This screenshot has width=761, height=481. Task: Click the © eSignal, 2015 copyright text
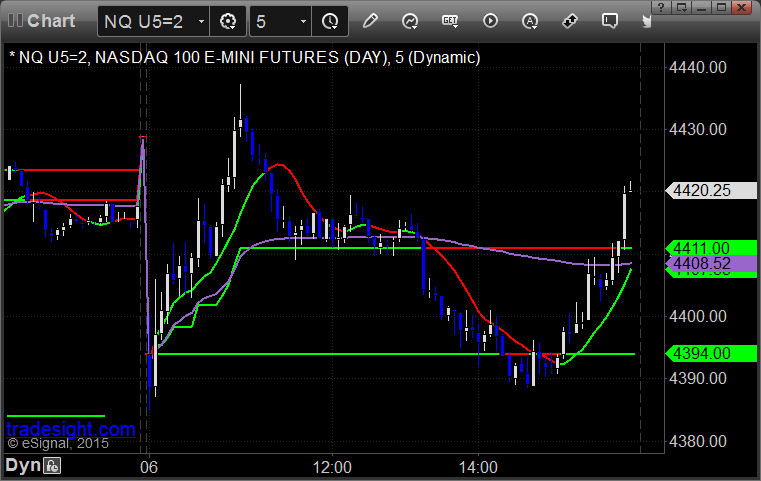click(58, 443)
